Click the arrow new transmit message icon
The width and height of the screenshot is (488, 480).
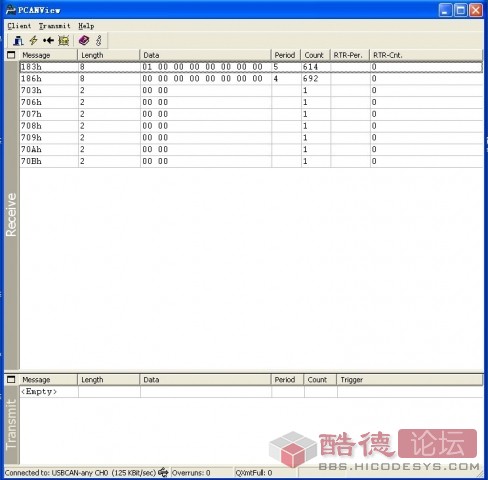tap(48, 41)
